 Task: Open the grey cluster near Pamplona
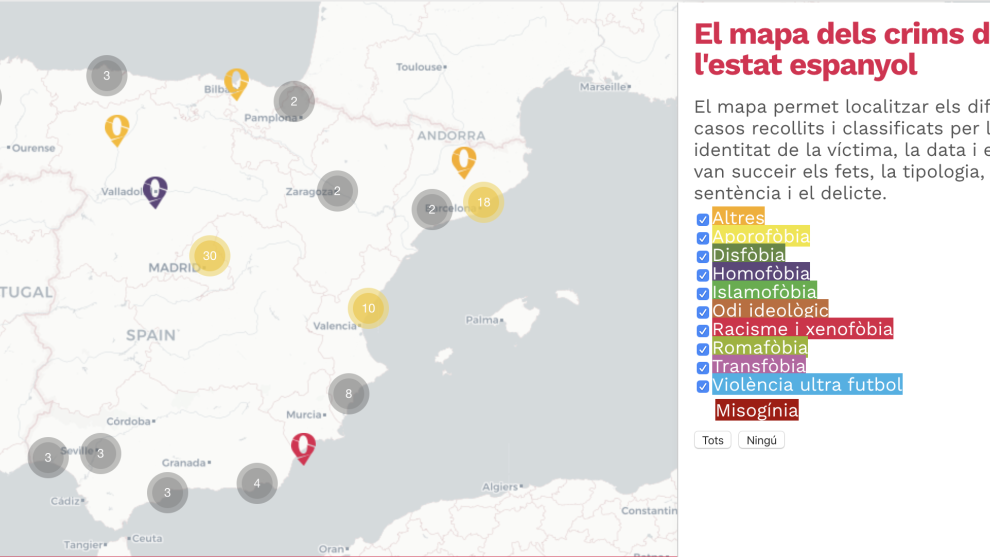pyautogui.click(x=294, y=101)
